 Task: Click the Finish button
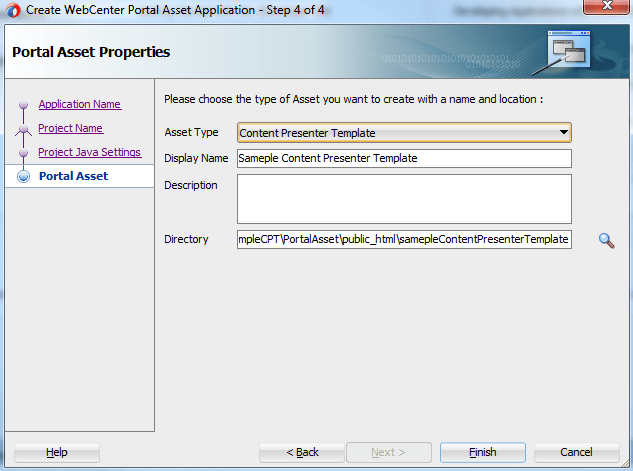tap(483, 452)
